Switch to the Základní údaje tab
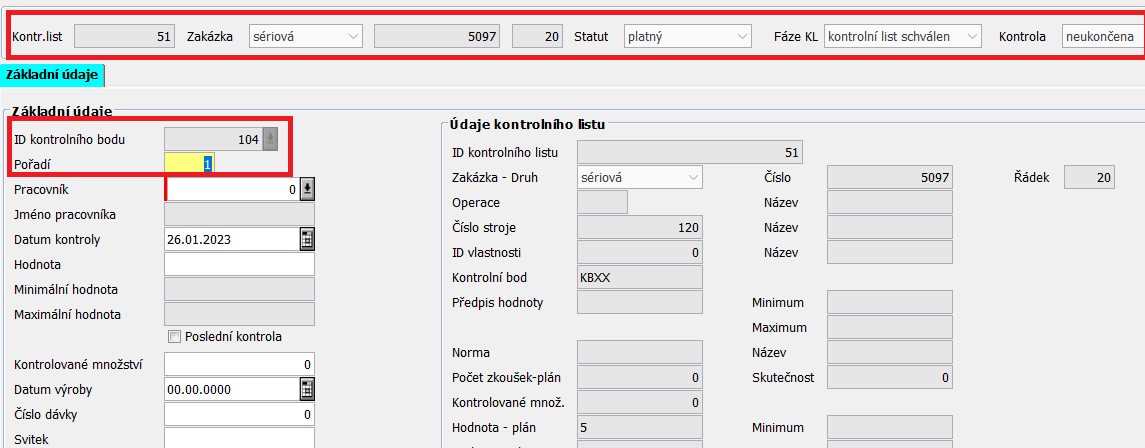The width and height of the screenshot is (1145, 448). 52,74
